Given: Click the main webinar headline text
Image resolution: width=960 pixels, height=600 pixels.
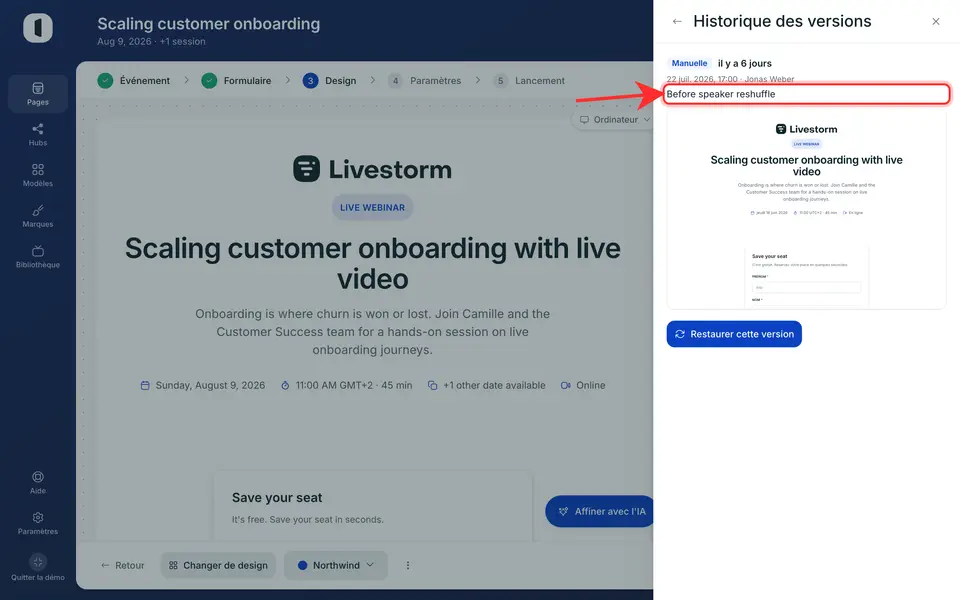Looking at the screenshot, I should point(373,263).
